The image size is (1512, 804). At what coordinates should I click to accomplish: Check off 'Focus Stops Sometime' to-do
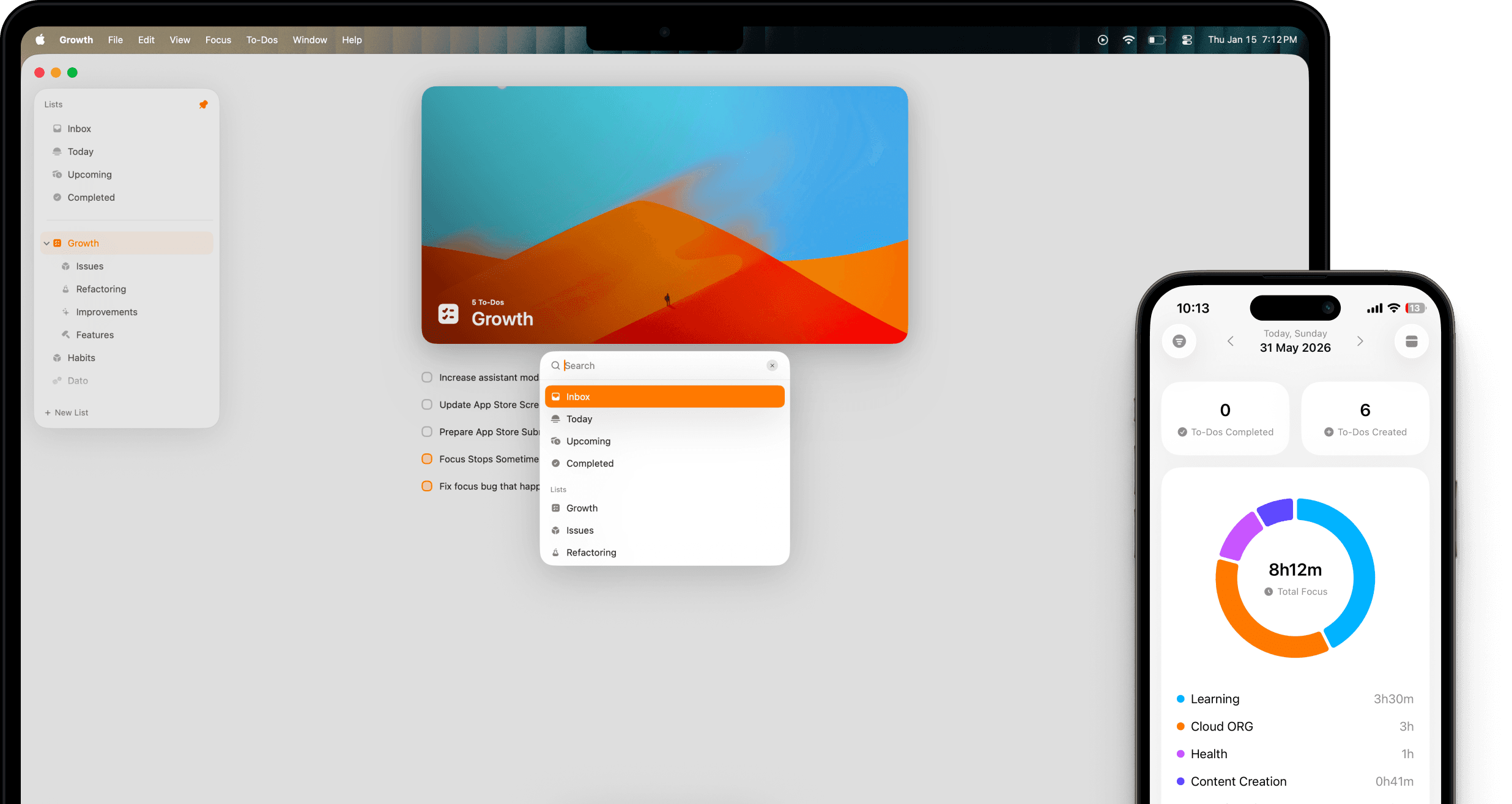(x=427, y=459)
